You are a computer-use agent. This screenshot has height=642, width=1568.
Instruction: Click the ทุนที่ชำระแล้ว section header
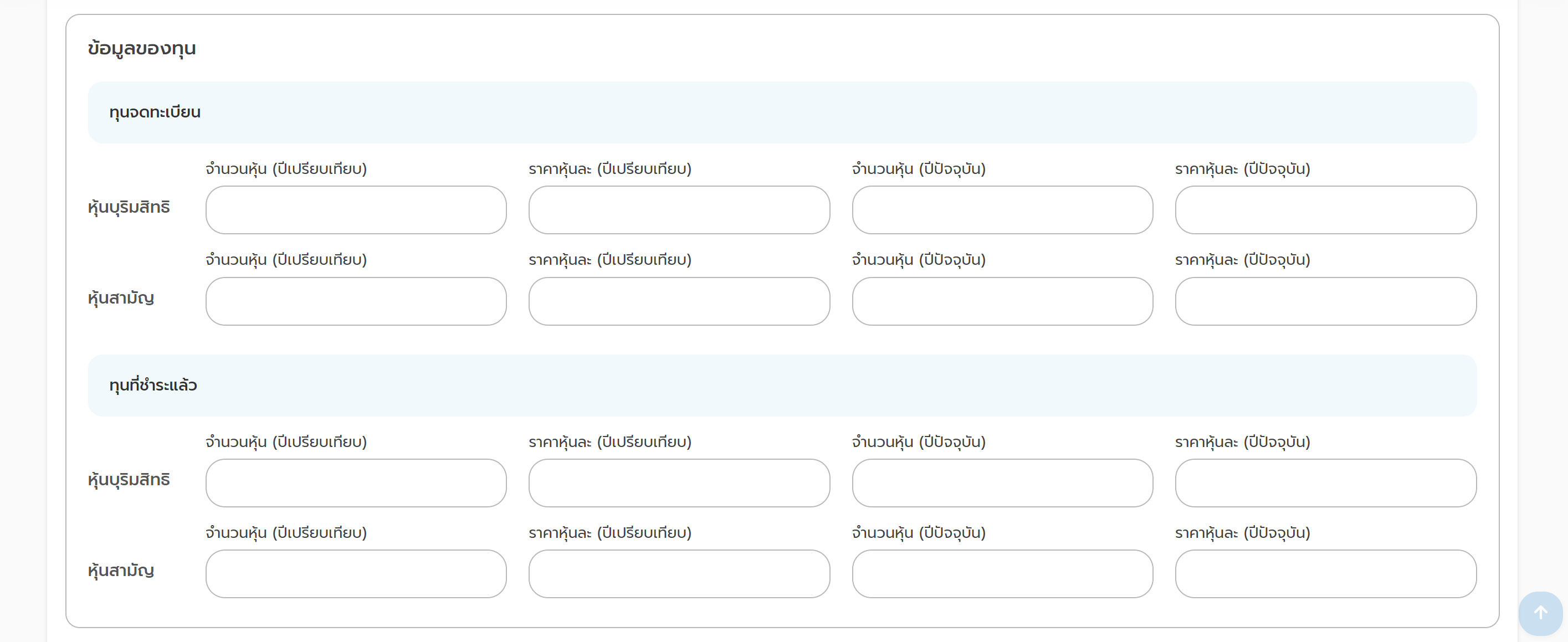click(153, 386)
